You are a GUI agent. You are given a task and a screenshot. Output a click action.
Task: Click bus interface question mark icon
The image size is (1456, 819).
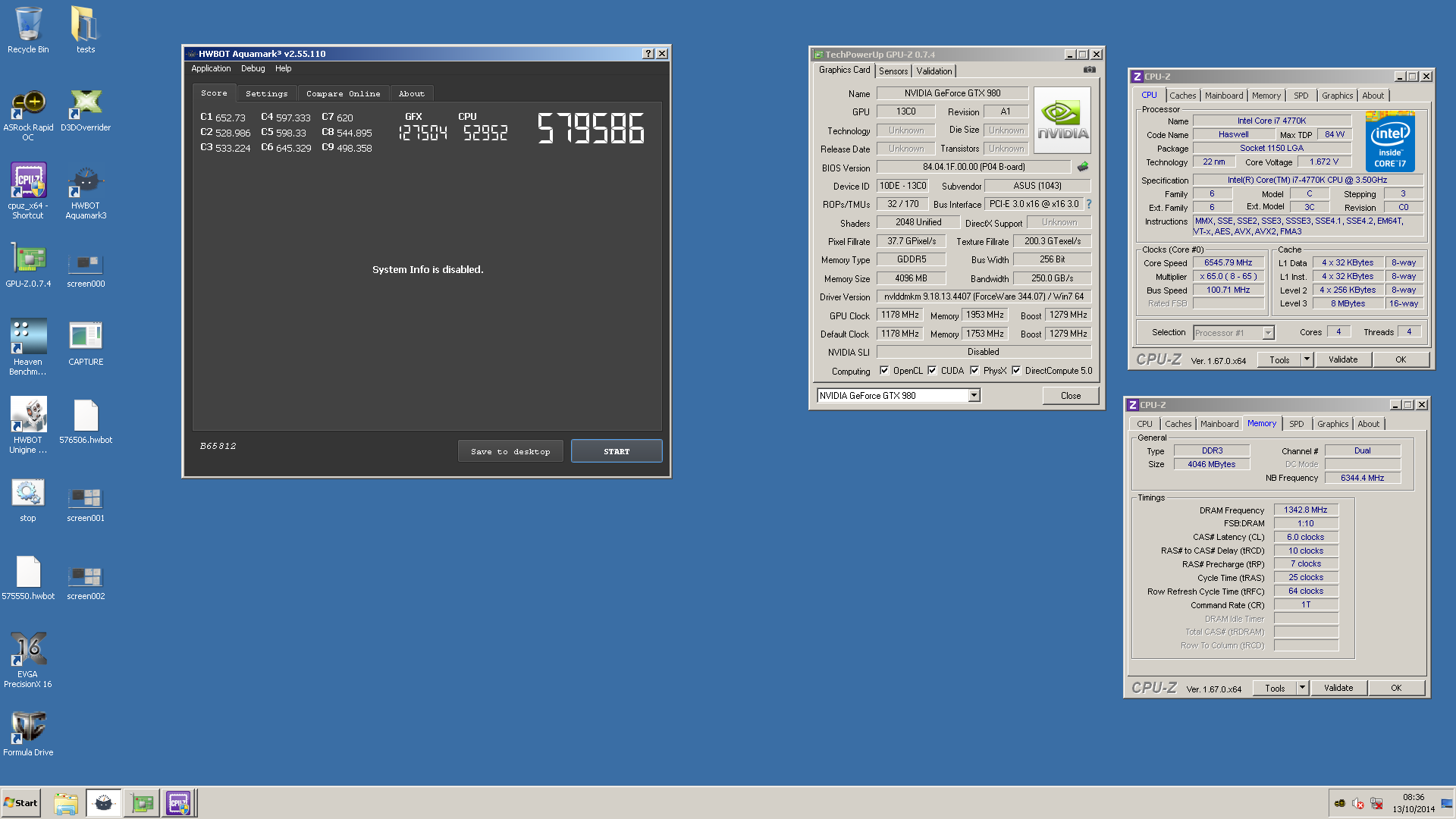click(x=1089, y=204)
